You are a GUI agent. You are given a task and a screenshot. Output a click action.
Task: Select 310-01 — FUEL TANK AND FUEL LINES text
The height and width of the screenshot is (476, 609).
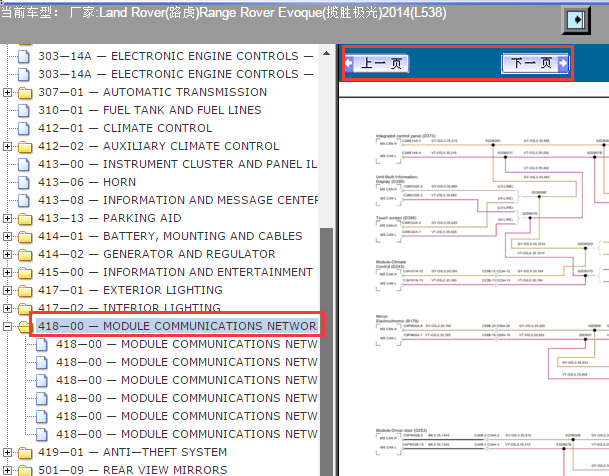click(x=150, y=110)
